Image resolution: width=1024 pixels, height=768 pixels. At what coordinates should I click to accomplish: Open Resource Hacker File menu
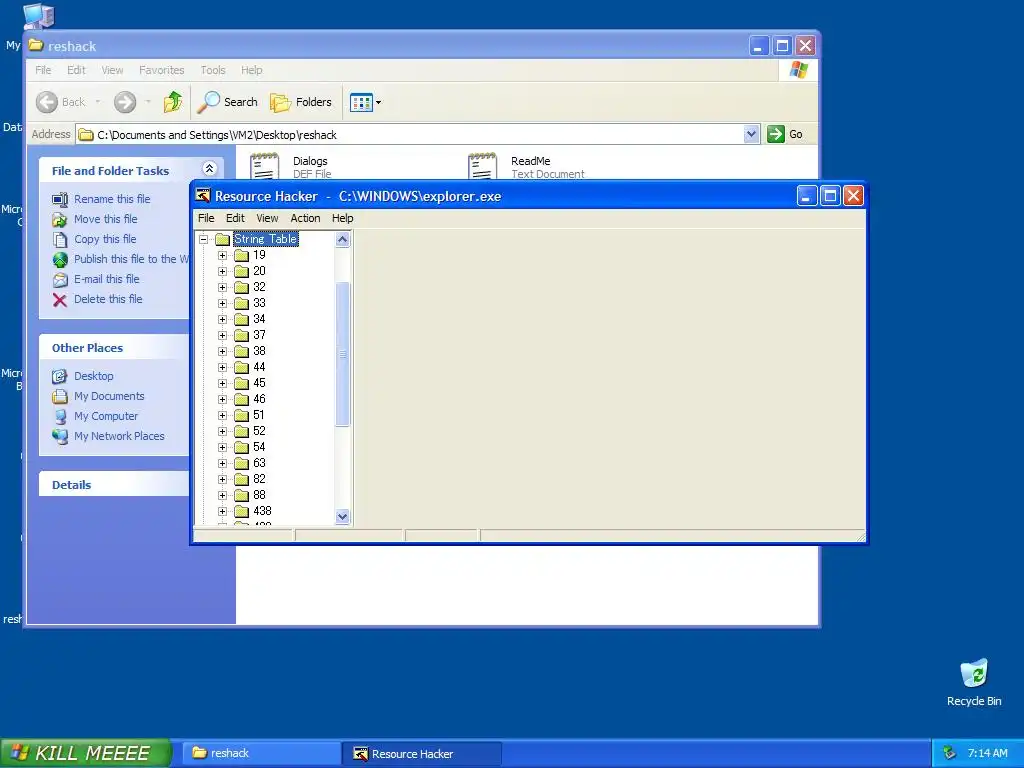(206, 218)
